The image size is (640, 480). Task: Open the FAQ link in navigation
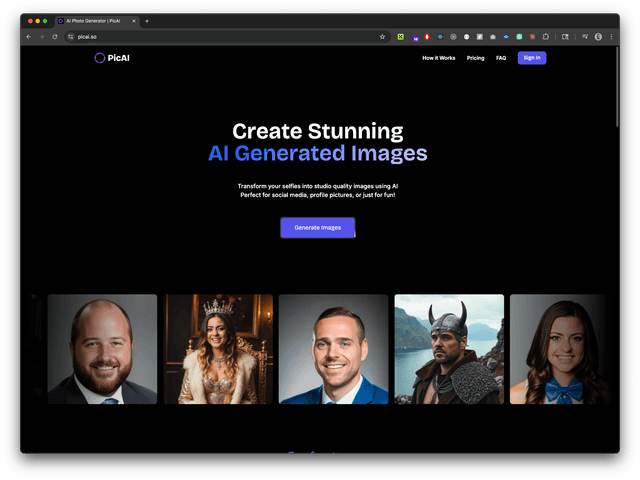501,58
